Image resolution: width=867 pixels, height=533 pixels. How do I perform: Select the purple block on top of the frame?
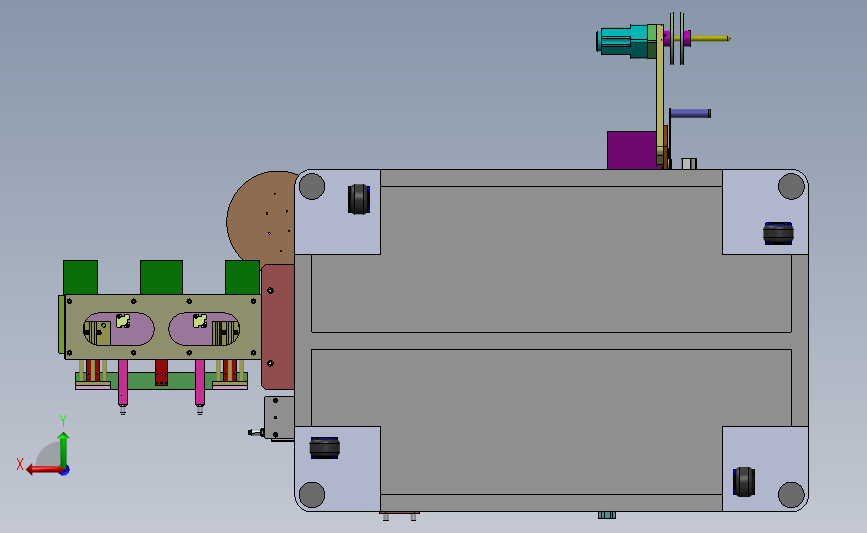coord(632,150)
